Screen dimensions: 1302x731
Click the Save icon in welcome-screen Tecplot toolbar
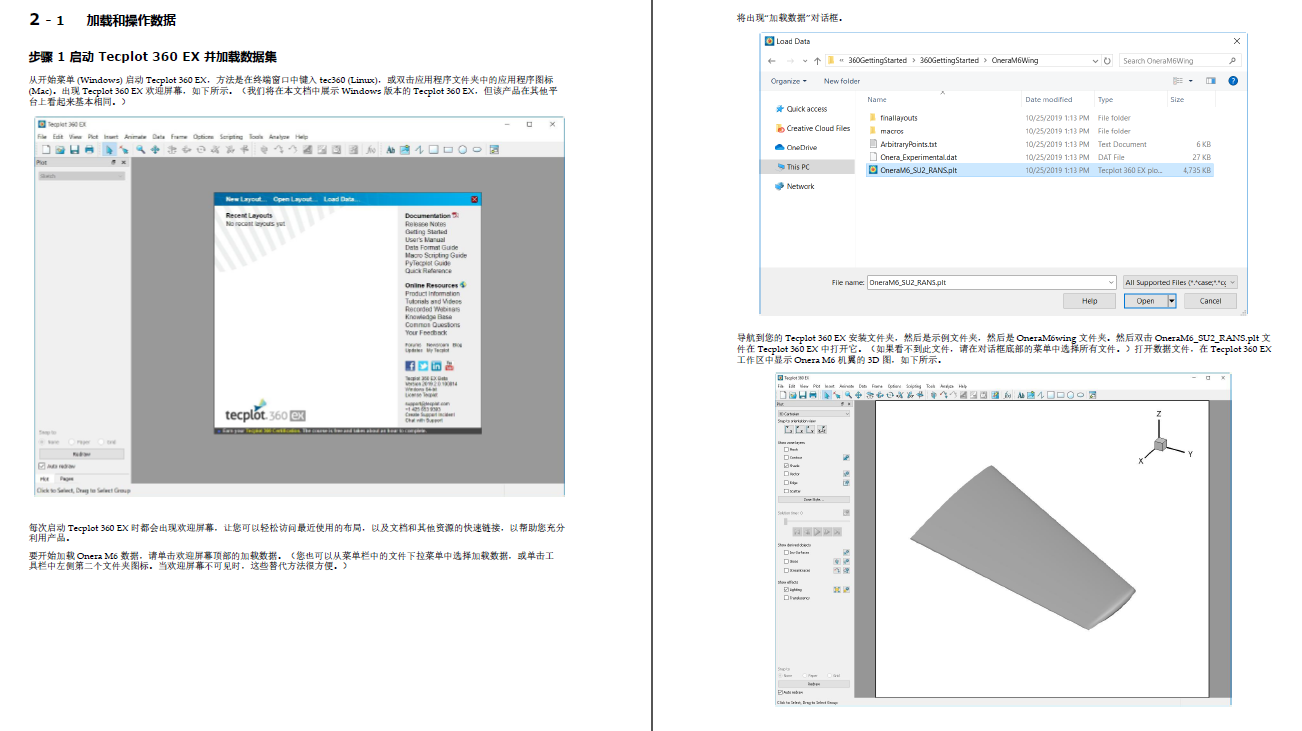(x=74, y=150)
